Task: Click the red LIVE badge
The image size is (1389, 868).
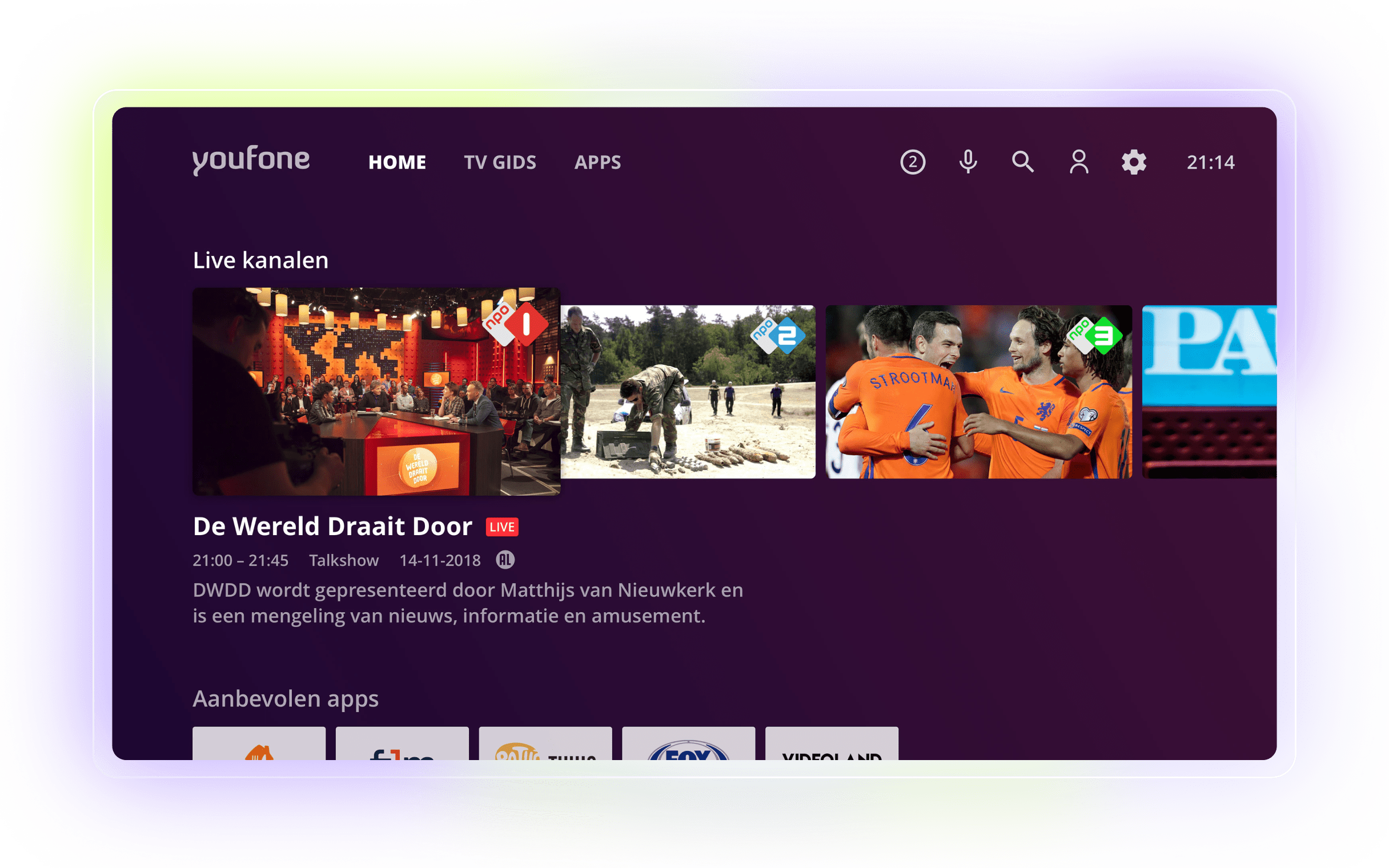Action: pyautogui.click(x=502, y=527)
